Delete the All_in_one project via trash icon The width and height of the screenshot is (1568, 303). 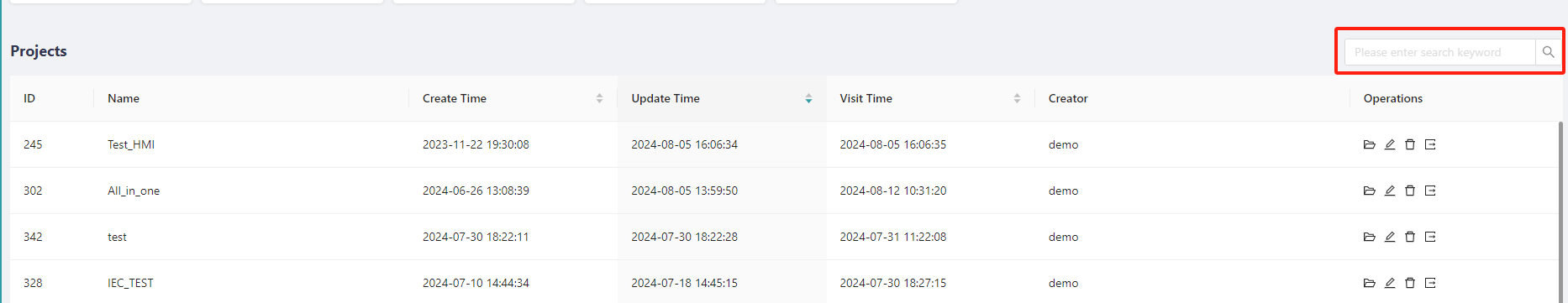tap(1410, 191)
